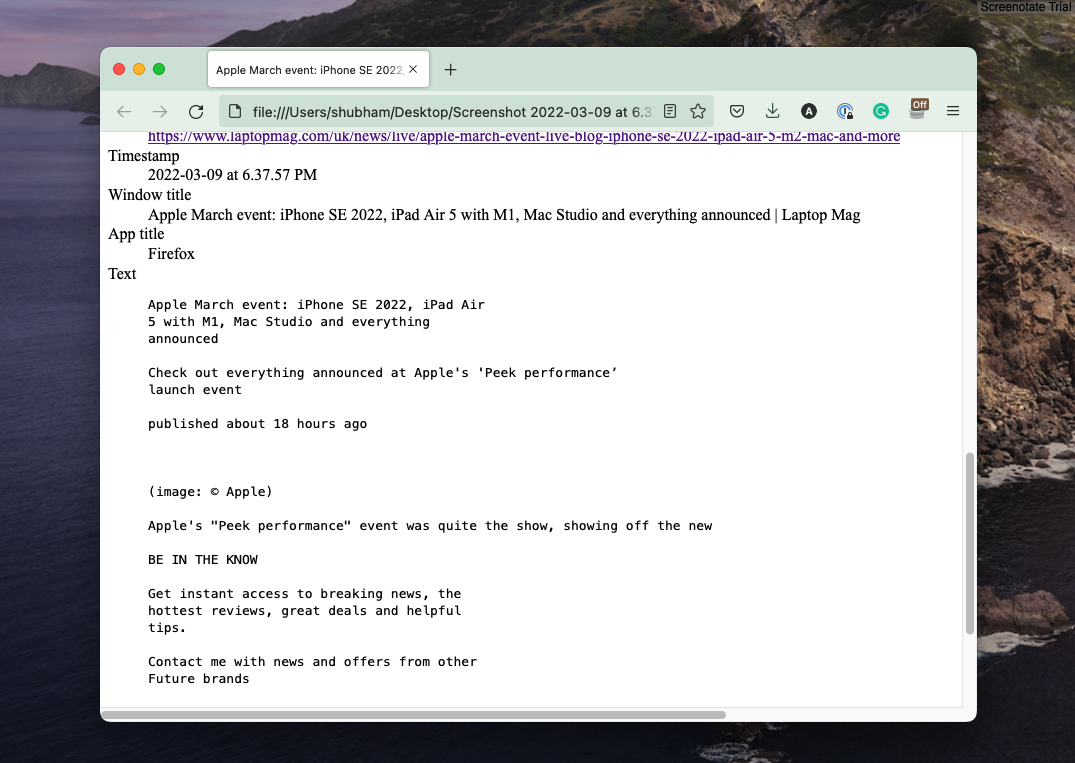Save the page to Pocket
Image resolution: width=1075 pixels, height=763 pixels.
tap(737, 111)
